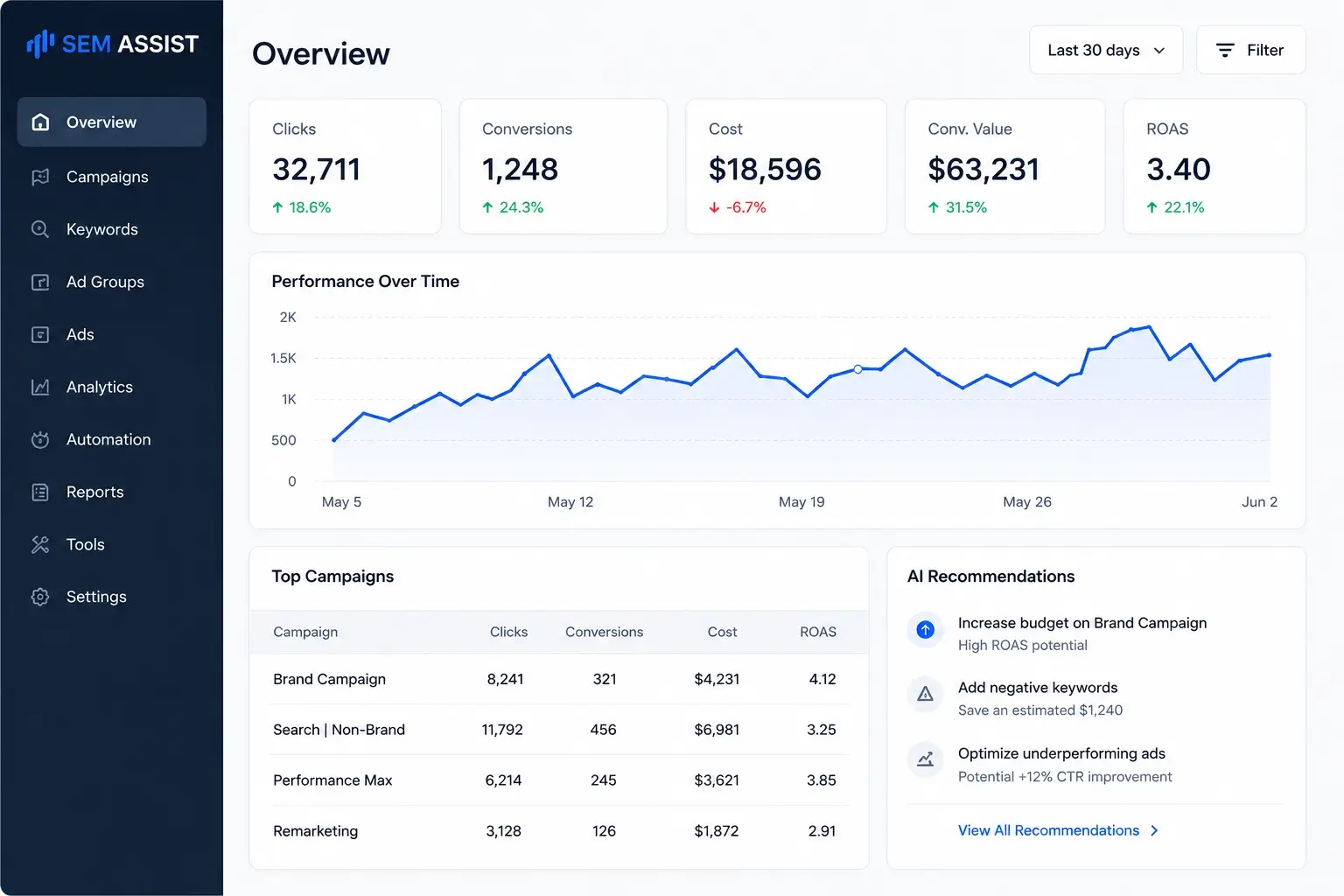Click the Keywords magnifier icon
Screen dimensions: 1344x896
click(x=40, y=229)
